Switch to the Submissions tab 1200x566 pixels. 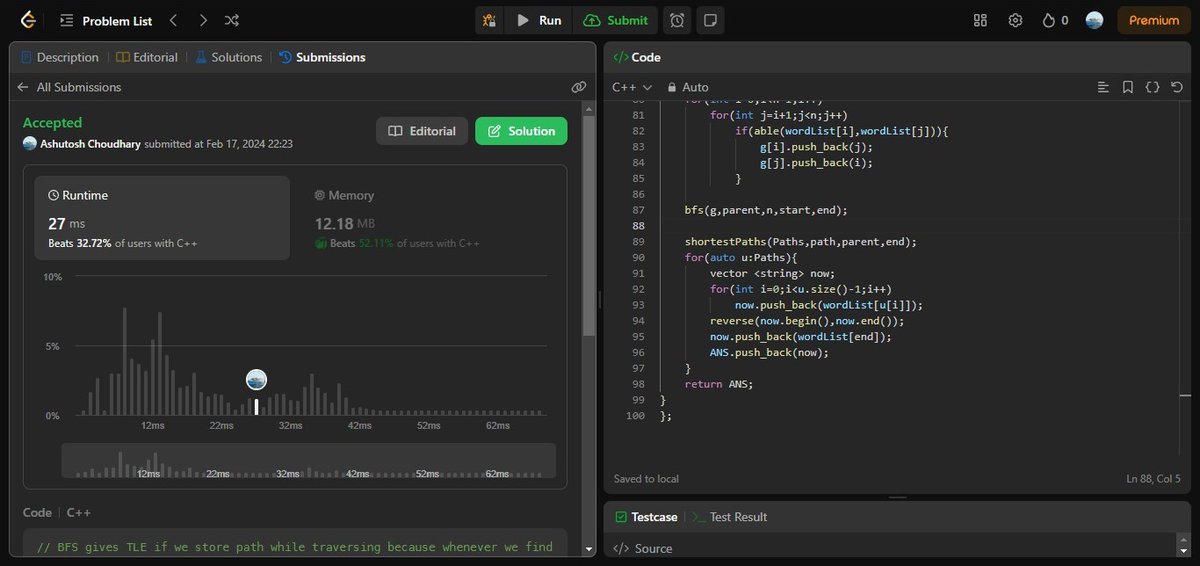point(322,57)
